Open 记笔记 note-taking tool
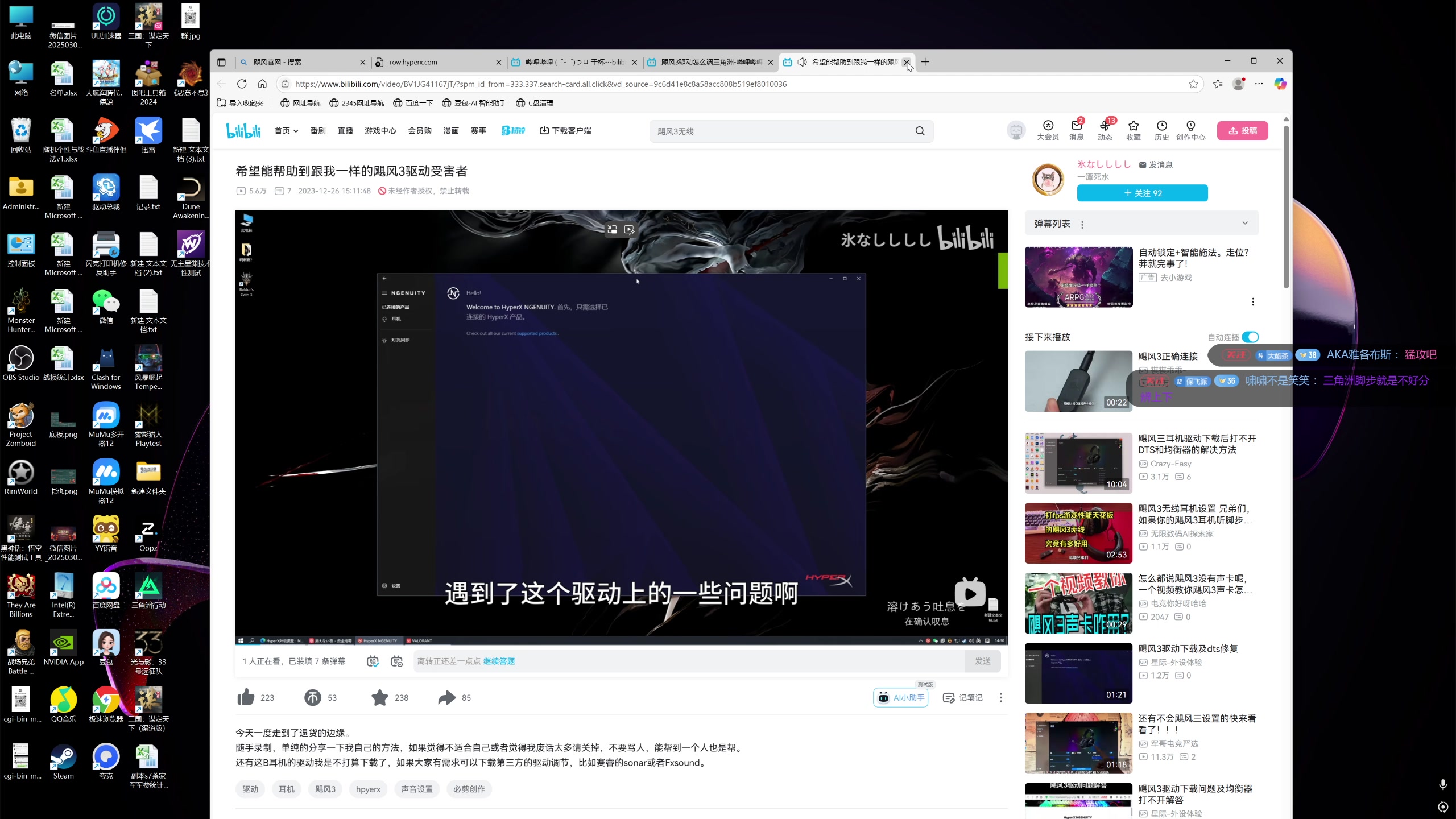This screenshot has width=1456, height=819. click(963, 698)
